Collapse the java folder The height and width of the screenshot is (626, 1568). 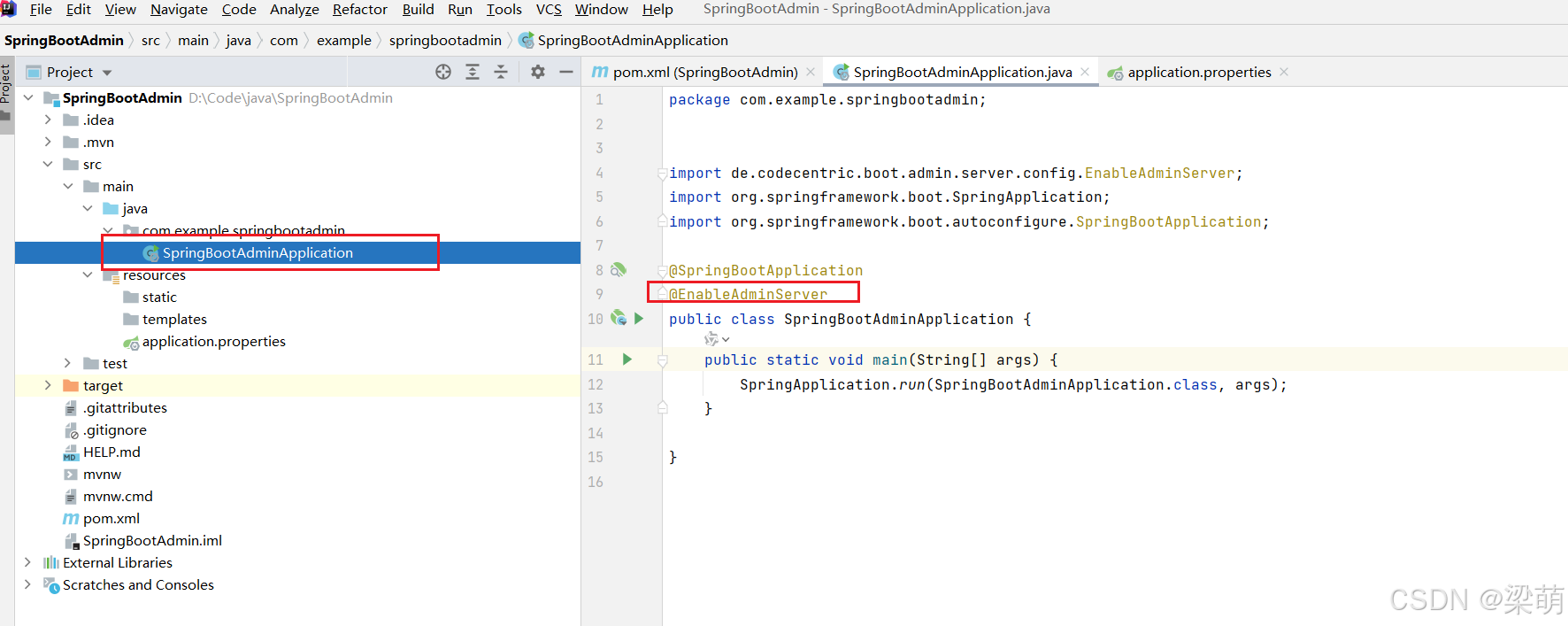[x=88, y=208]
